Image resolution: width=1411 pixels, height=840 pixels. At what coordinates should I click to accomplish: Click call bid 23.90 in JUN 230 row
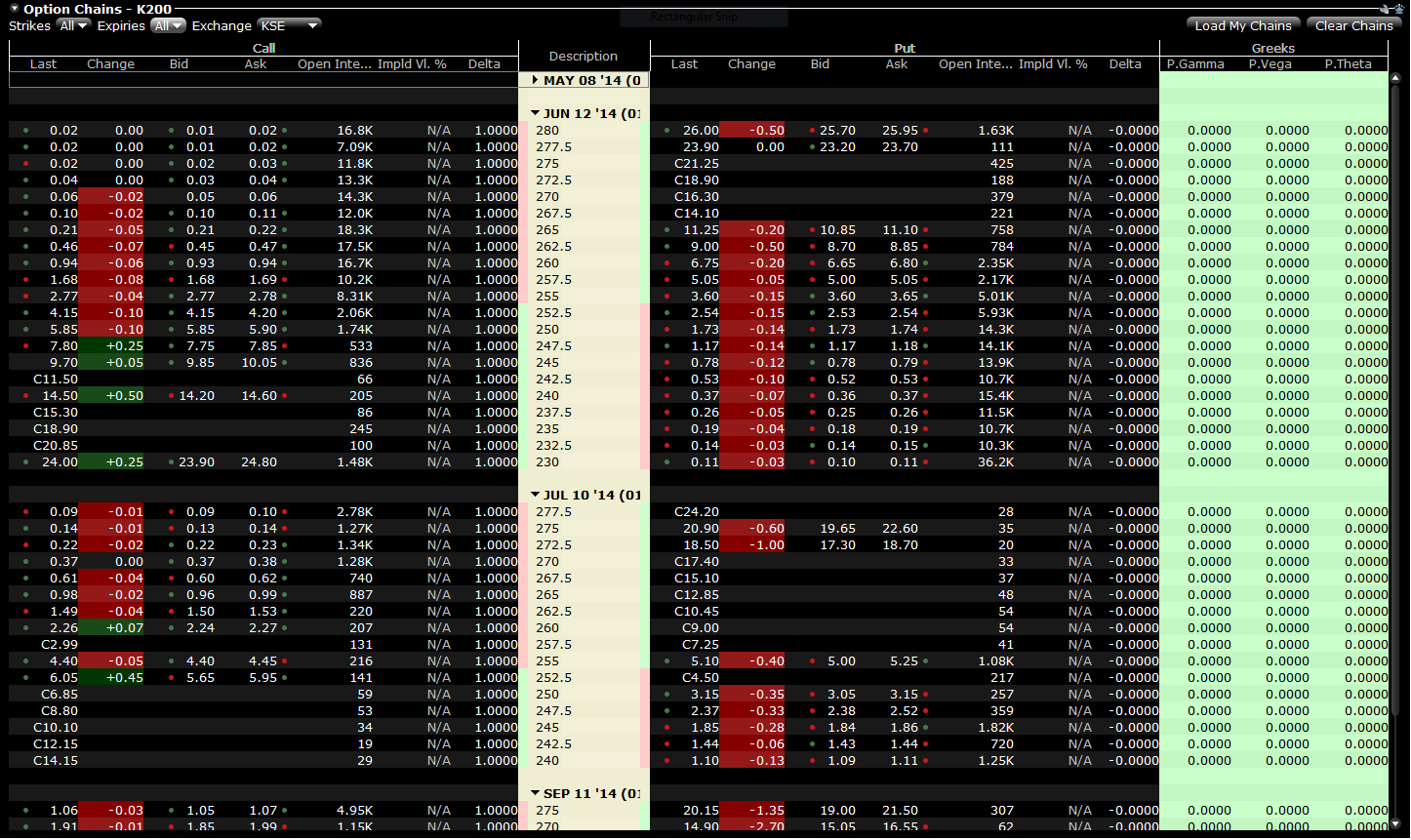[196, 462]
